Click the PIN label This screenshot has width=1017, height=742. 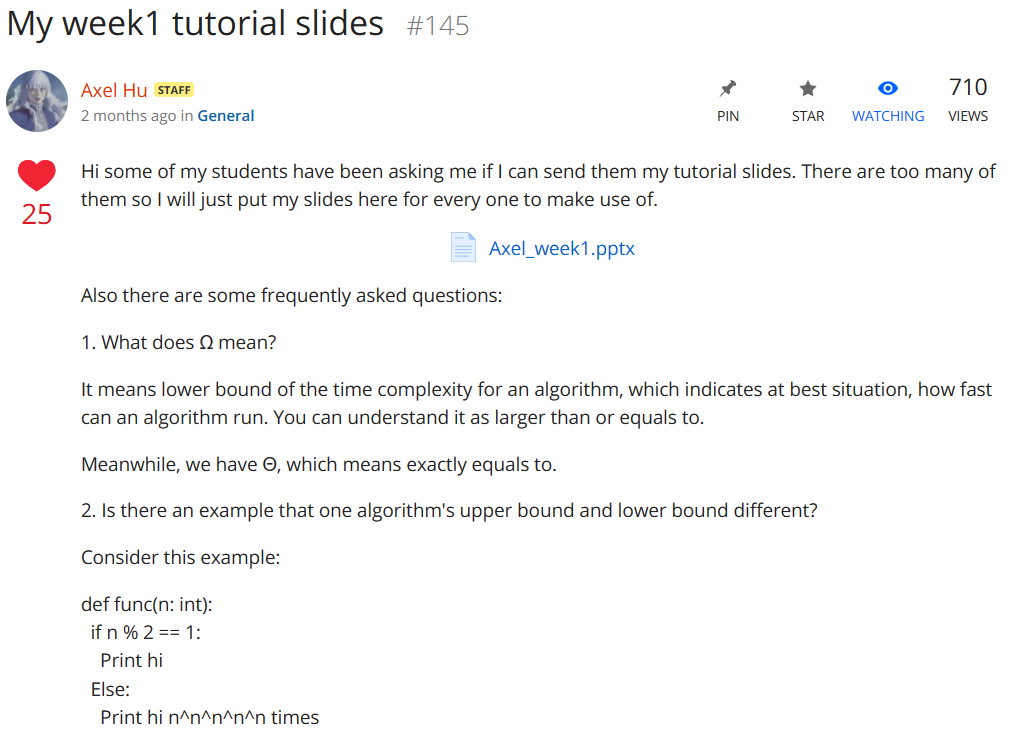click(728, 116)
